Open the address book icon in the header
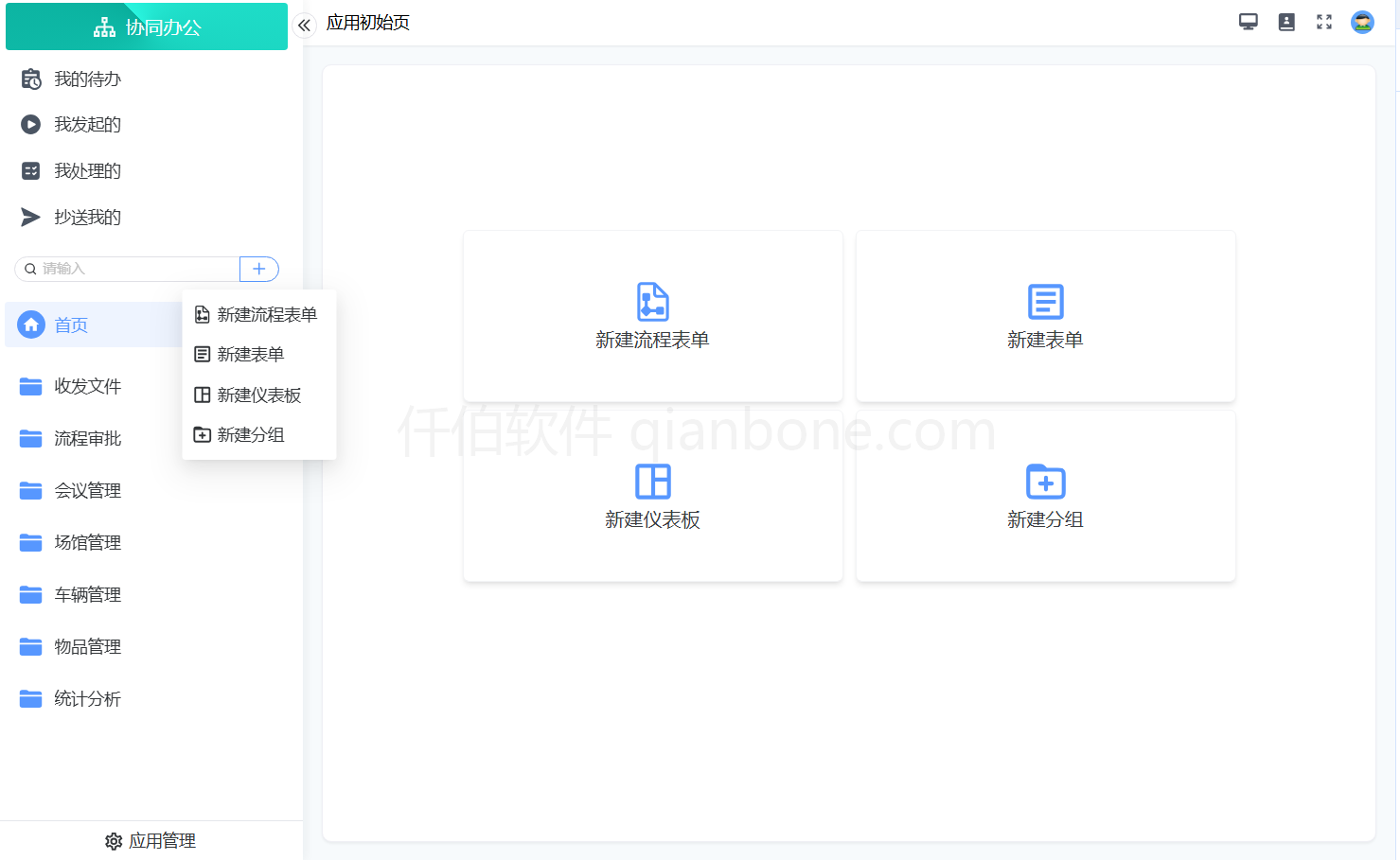1400x860 pixels. (x=1286, y=21)
